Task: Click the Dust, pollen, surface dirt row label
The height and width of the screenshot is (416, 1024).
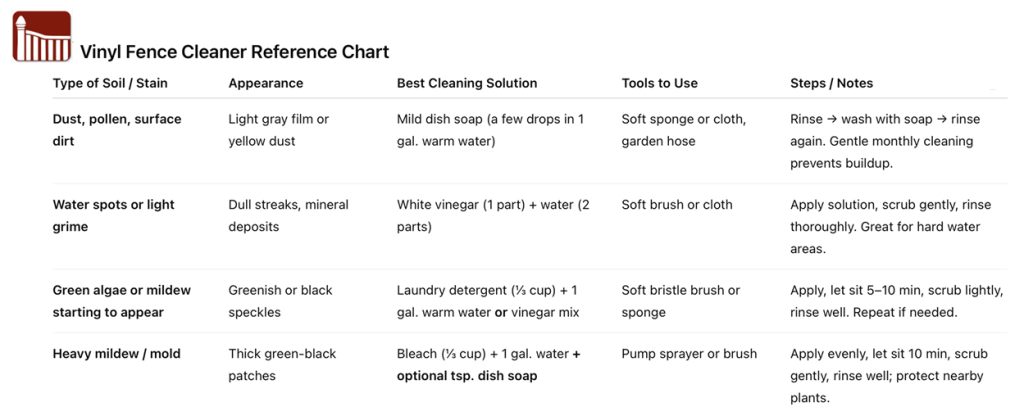Action: point(117,130)
